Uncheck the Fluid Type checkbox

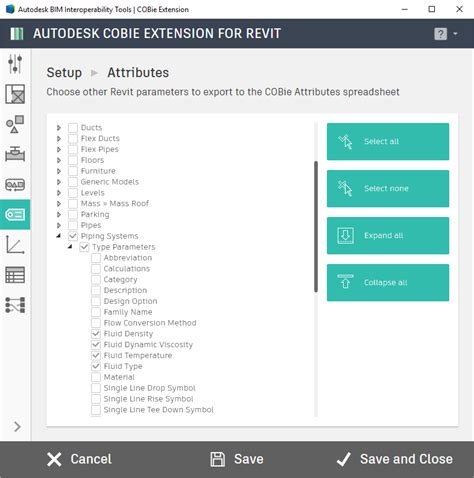(x=96, y=366)
